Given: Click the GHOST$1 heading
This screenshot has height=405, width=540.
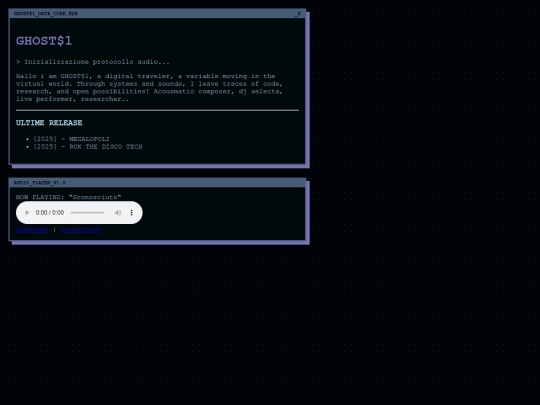Looking at the screenshot, I should pyautogui.click(x=44, y=41).
